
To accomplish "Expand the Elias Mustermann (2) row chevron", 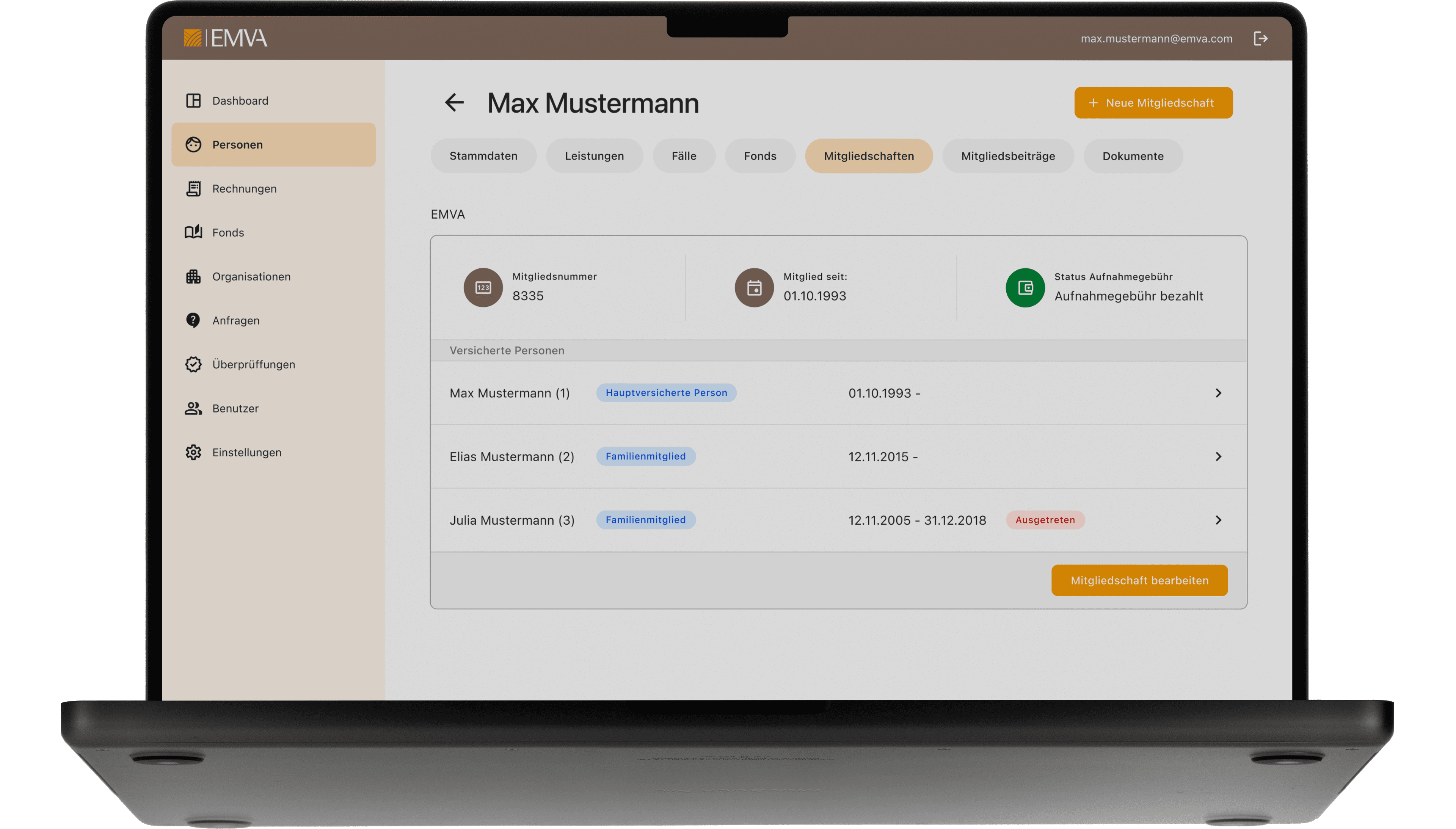I will (1218, 457).
